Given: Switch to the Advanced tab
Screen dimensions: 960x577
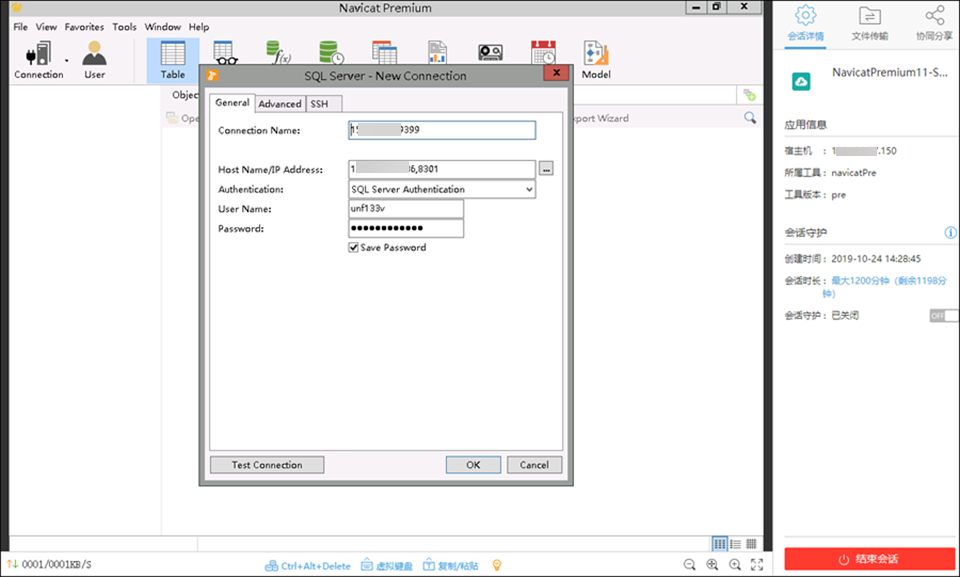Looking at the screenshot, I should click(x=280, y=104).
